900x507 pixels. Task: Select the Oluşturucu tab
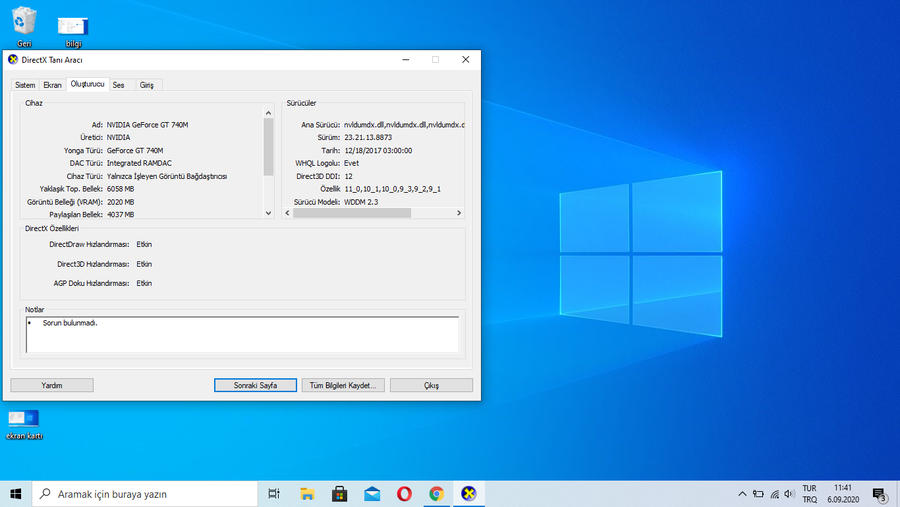[87, 84]
